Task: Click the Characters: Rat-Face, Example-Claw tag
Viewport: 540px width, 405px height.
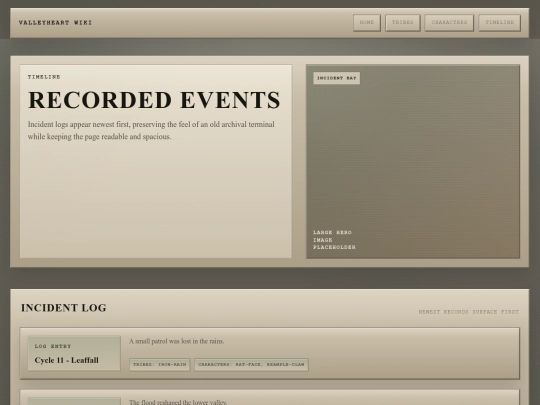Action: 251,364
